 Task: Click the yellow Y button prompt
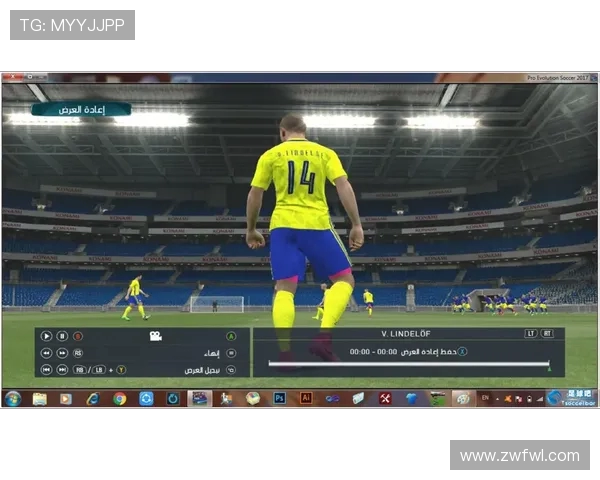pyautogui.click(x=121, y=370)
